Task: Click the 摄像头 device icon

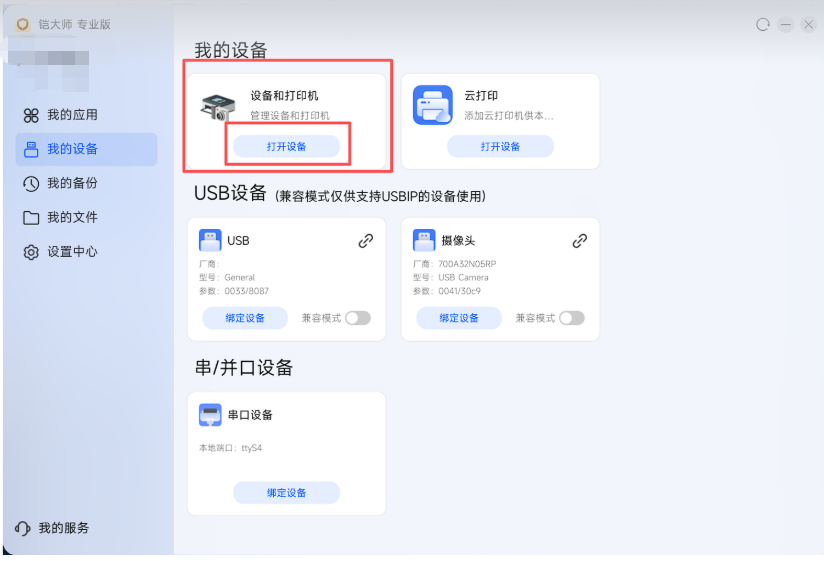Action: click(424, 240)
